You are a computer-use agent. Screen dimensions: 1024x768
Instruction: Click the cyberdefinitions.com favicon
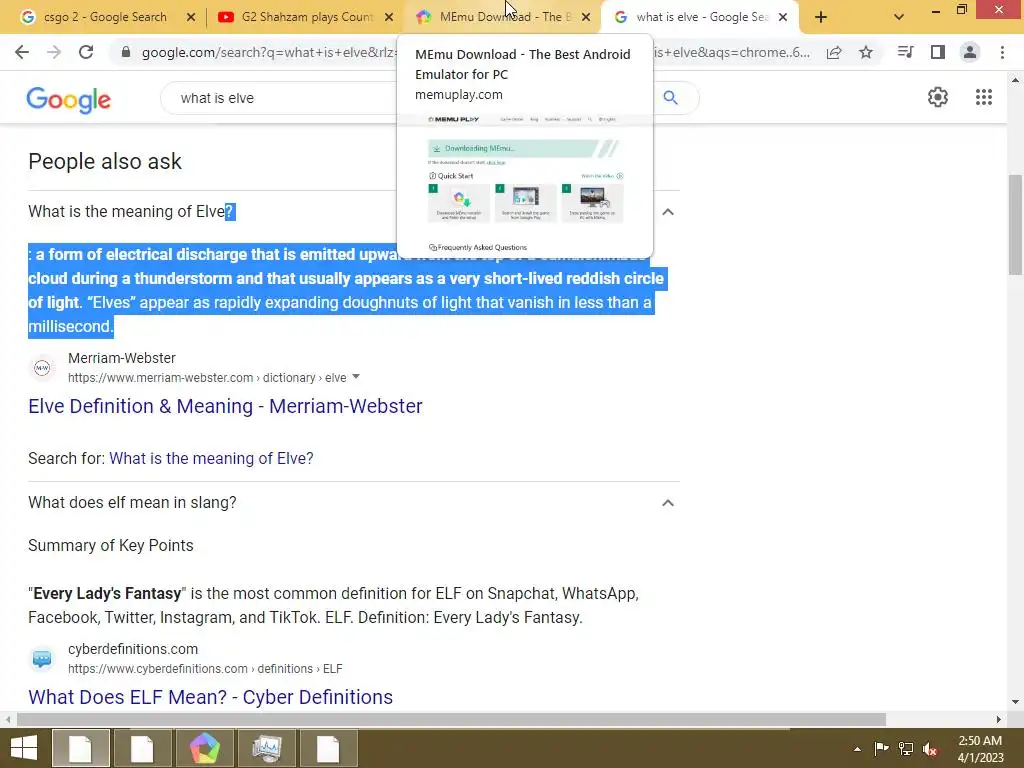[42, 659]
